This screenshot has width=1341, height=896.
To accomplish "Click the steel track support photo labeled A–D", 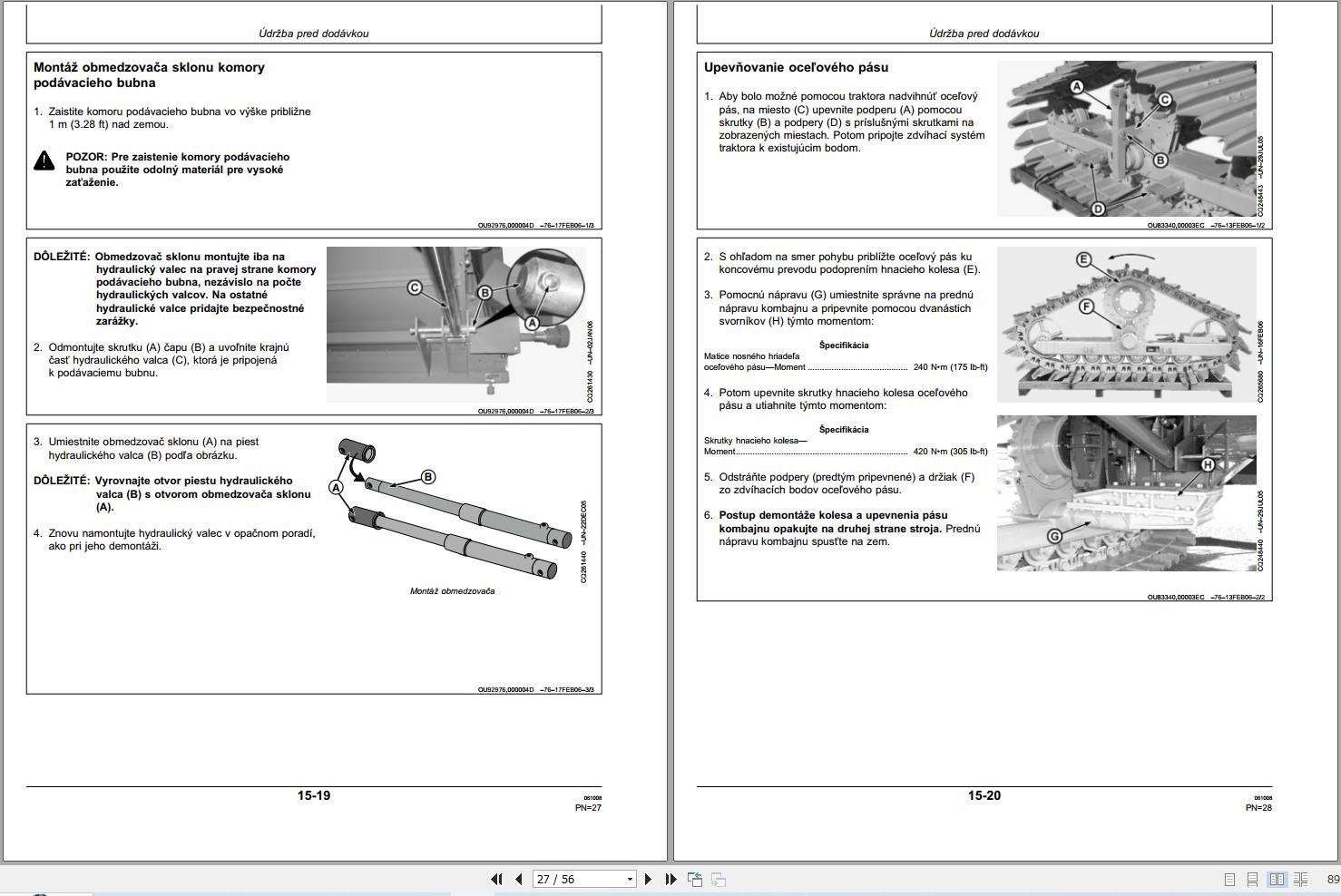I will click(x=1127, y=139).
